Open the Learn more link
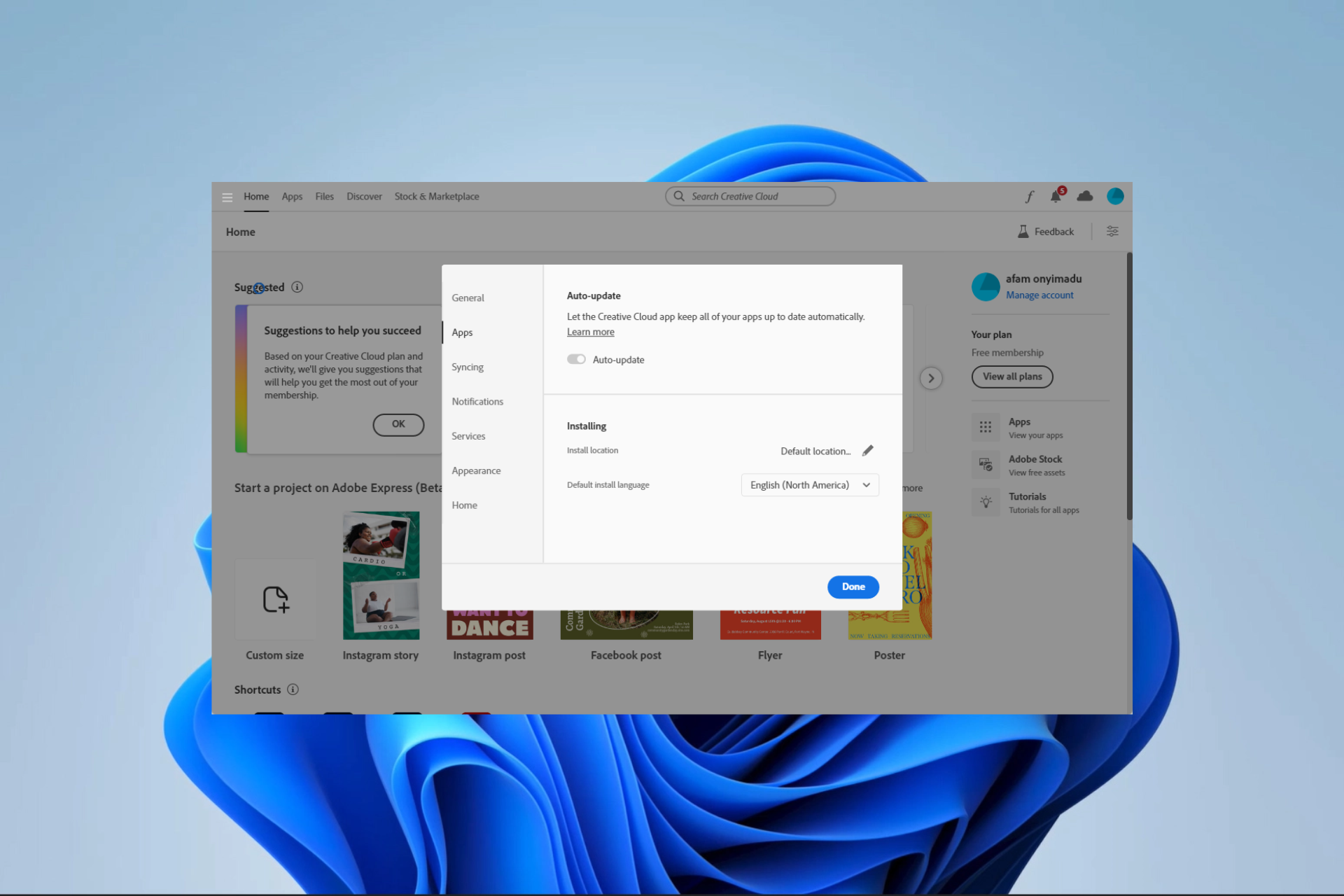 590,332
